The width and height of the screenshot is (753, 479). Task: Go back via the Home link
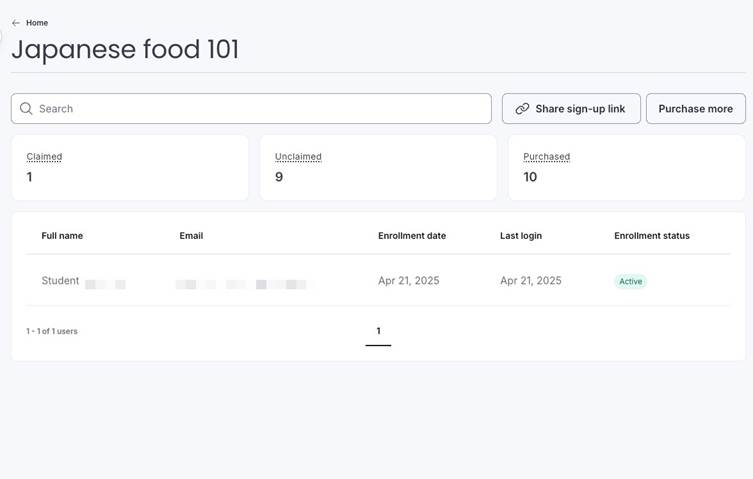click(x=37, y=23)
